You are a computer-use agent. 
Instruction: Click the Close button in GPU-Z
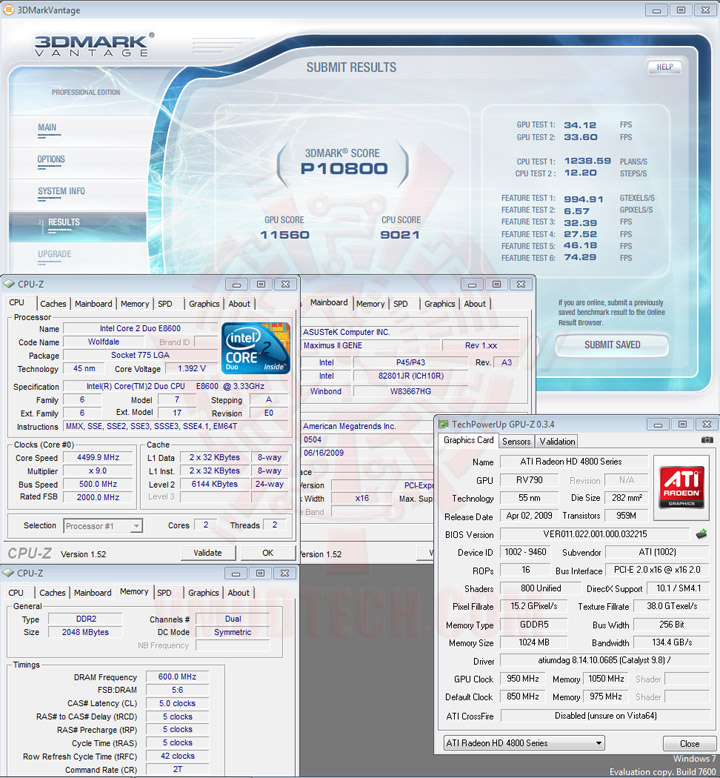(x=689, y=743)
